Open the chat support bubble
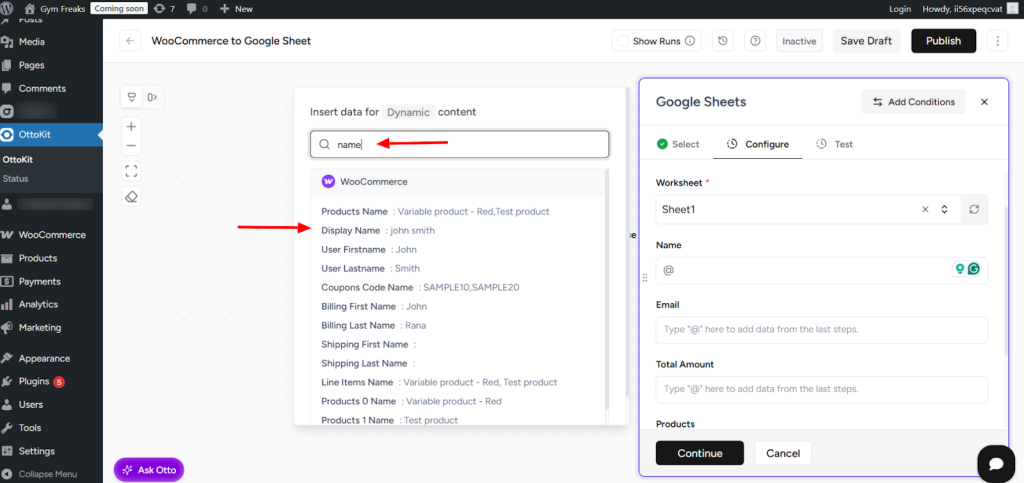This screenshot has width=1024, height=483. (x=995, y=464)
